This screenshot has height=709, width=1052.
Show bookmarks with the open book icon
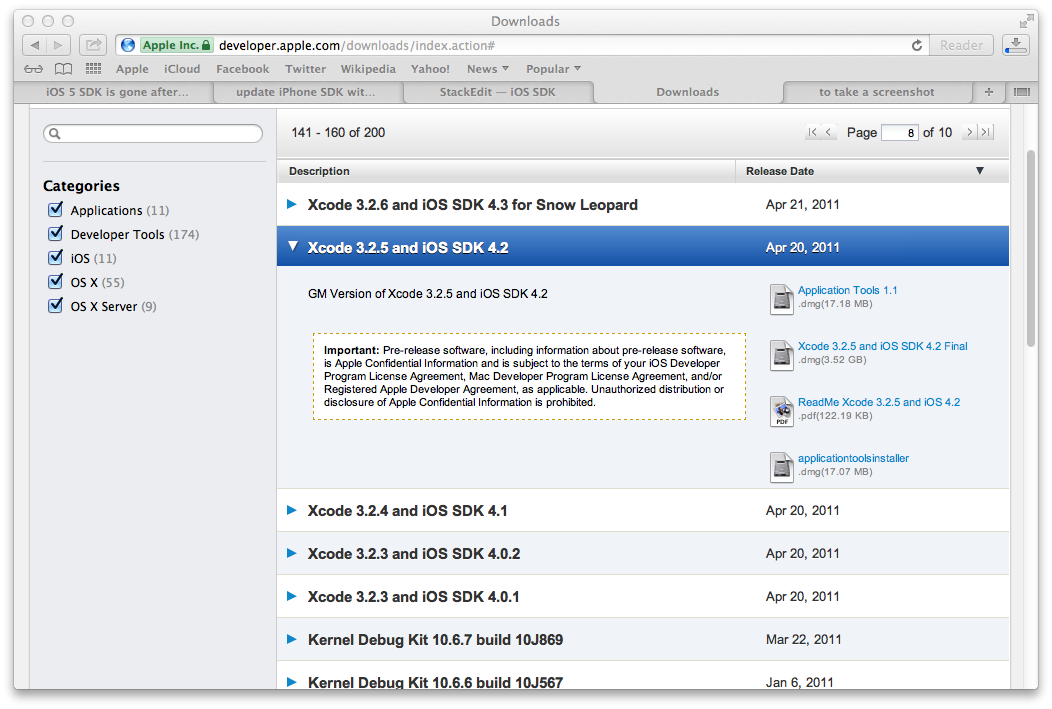[64, 69]
